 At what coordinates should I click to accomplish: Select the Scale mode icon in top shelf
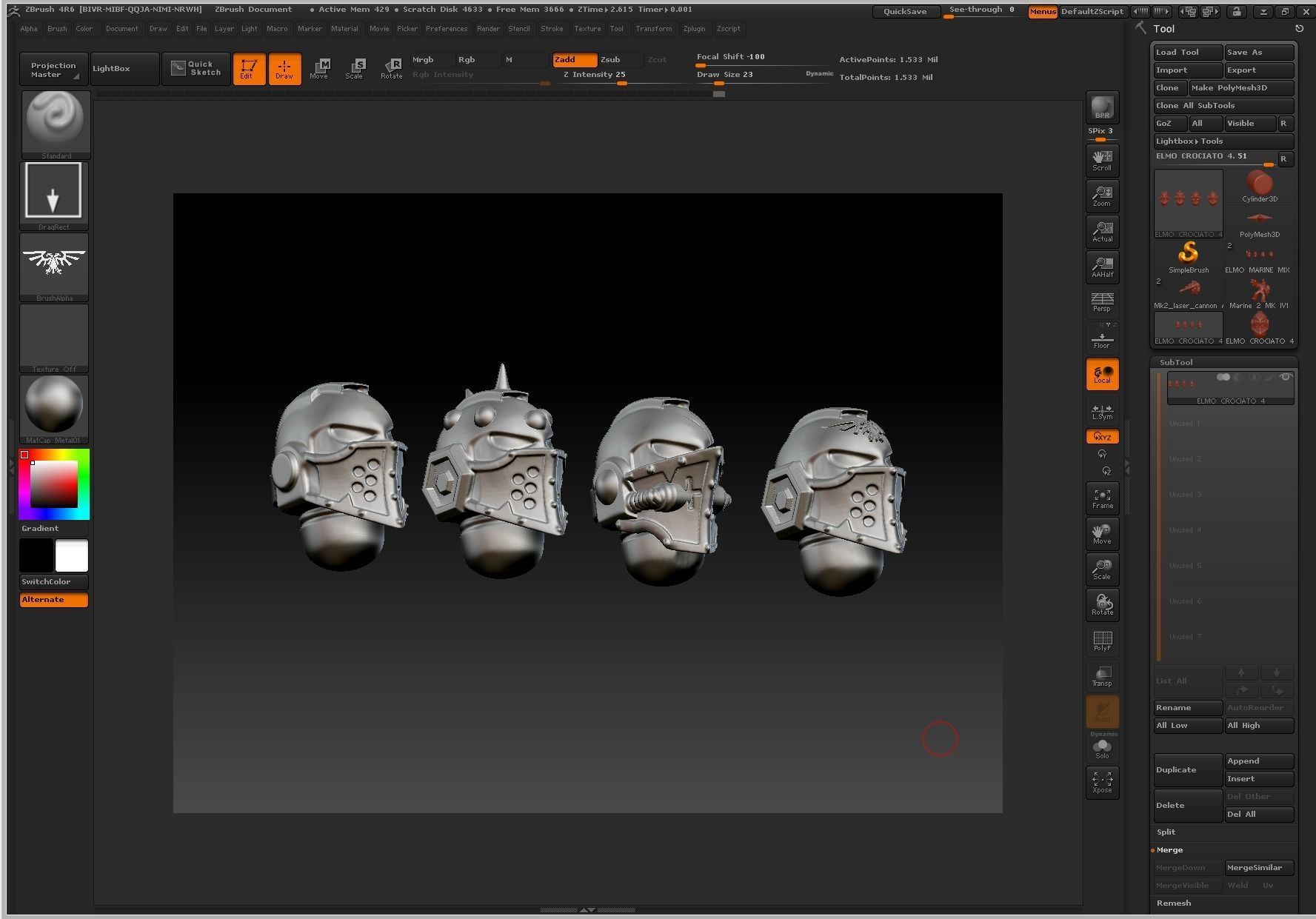click(355, 69)
